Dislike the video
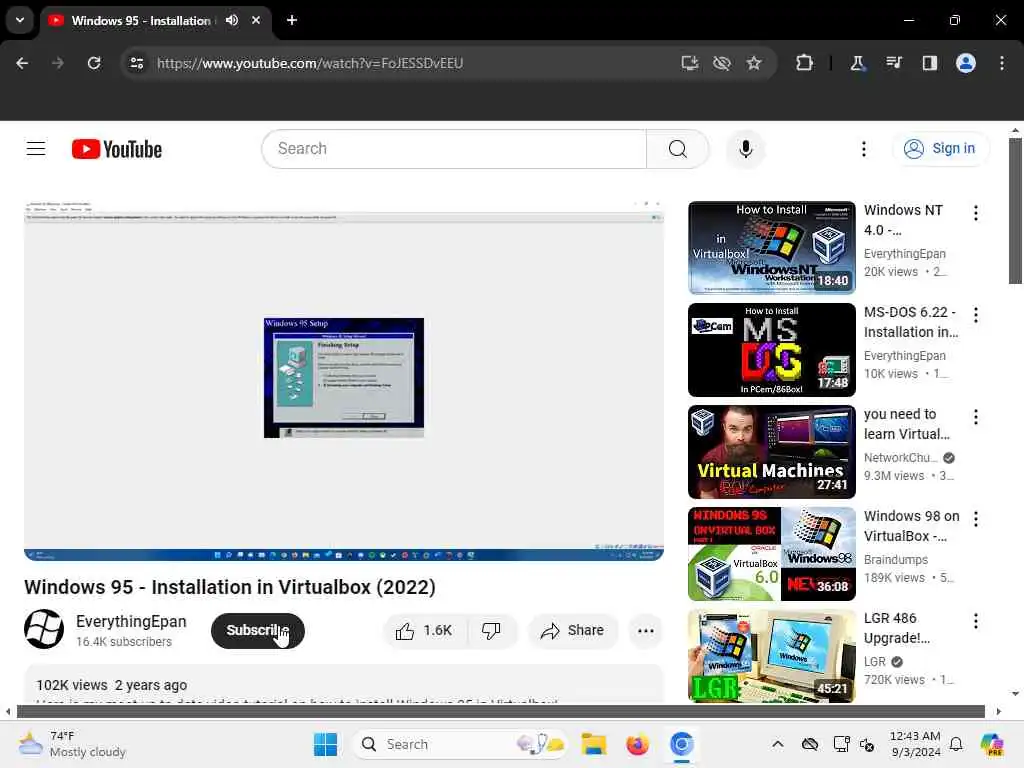This screenshot has width=1024, height=768. (491, 630)
